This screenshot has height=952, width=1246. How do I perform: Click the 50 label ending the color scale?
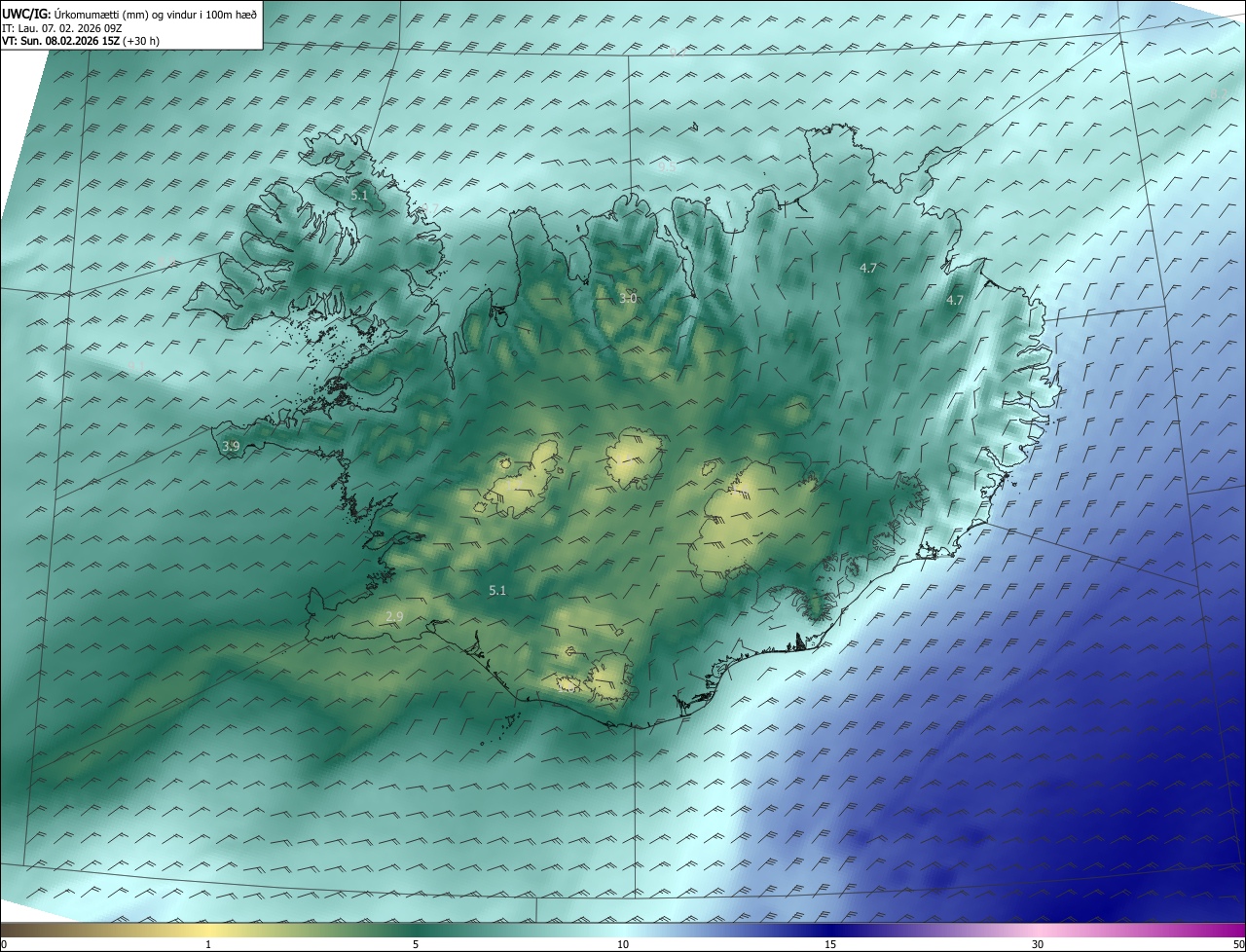click(1238, 944)
